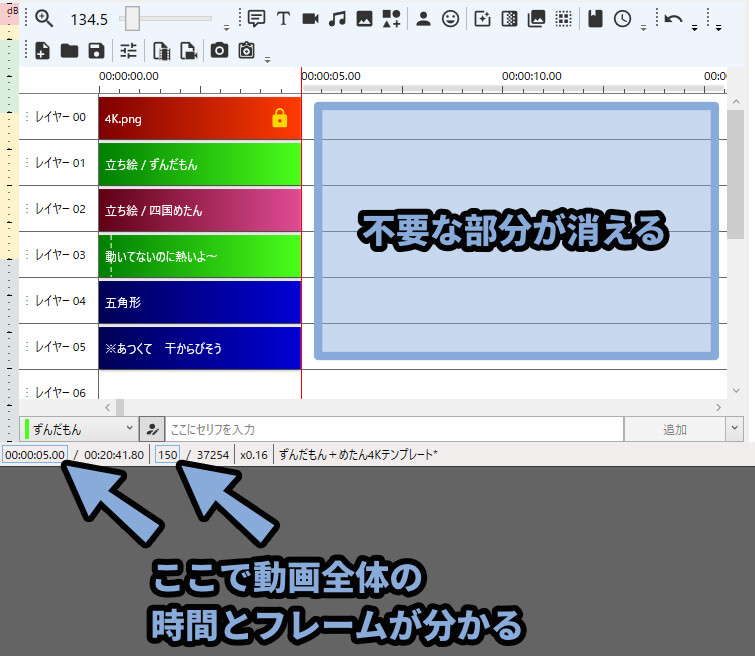Screen dimensions: 755x656
Task: Undo with the curved arrow icon
Action: pyautogui.click(x=673, y=19)
